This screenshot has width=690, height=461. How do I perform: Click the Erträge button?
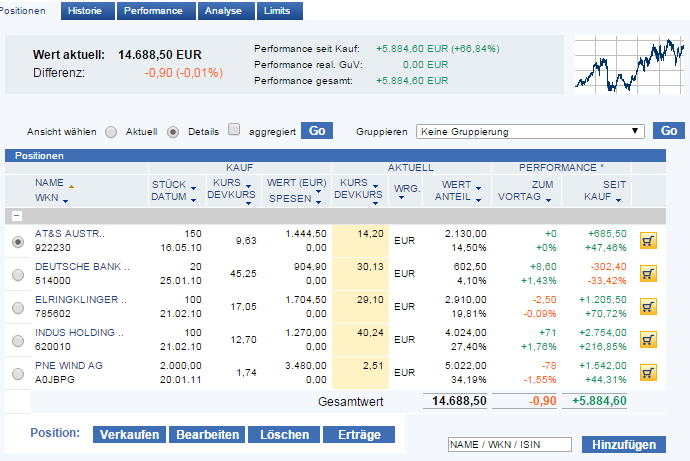(x=359, y=435)
